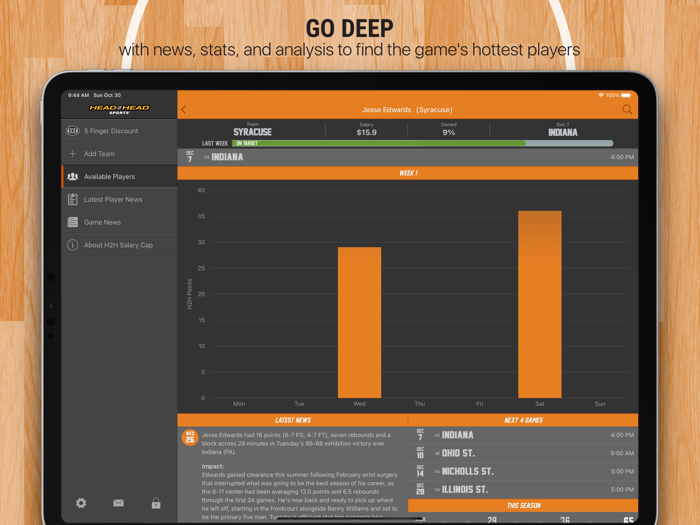Tap the Available Players people icon
The height and width of the screenshot is (525, 700).
click(x=72, y=176)
